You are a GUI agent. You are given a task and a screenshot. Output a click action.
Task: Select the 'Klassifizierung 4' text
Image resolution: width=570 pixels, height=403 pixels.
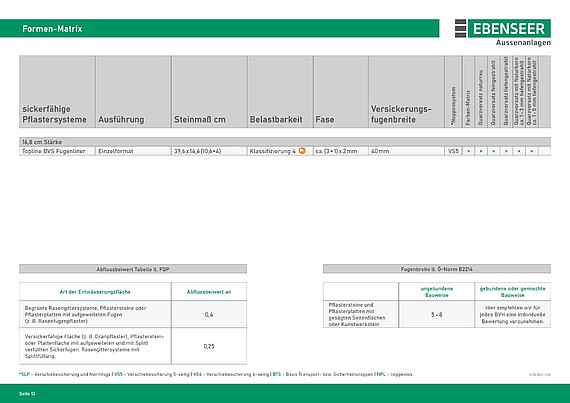pos(273,151)
